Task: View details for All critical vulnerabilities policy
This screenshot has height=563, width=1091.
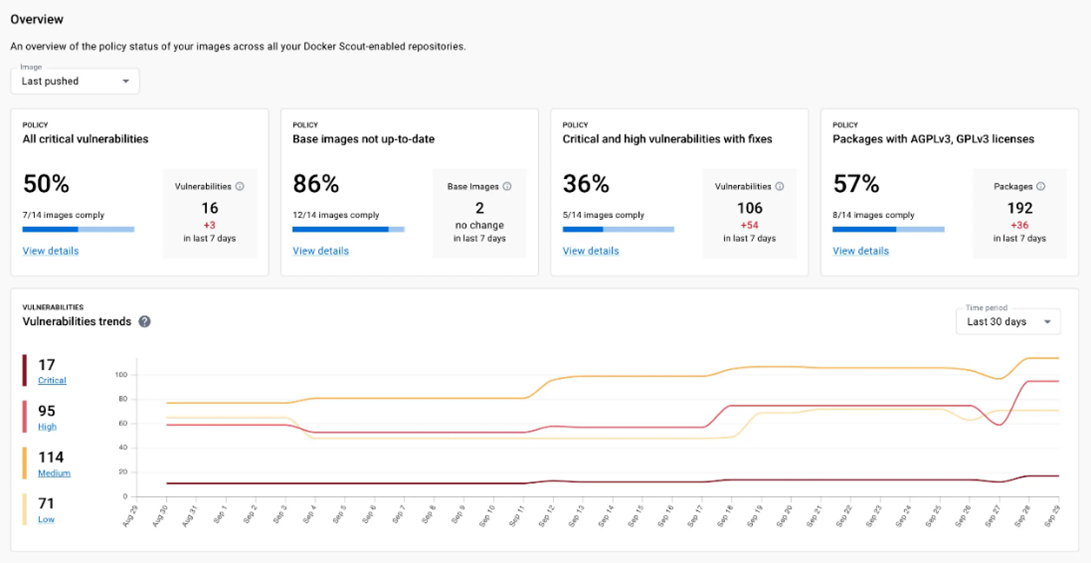Action: pos(51,251)
